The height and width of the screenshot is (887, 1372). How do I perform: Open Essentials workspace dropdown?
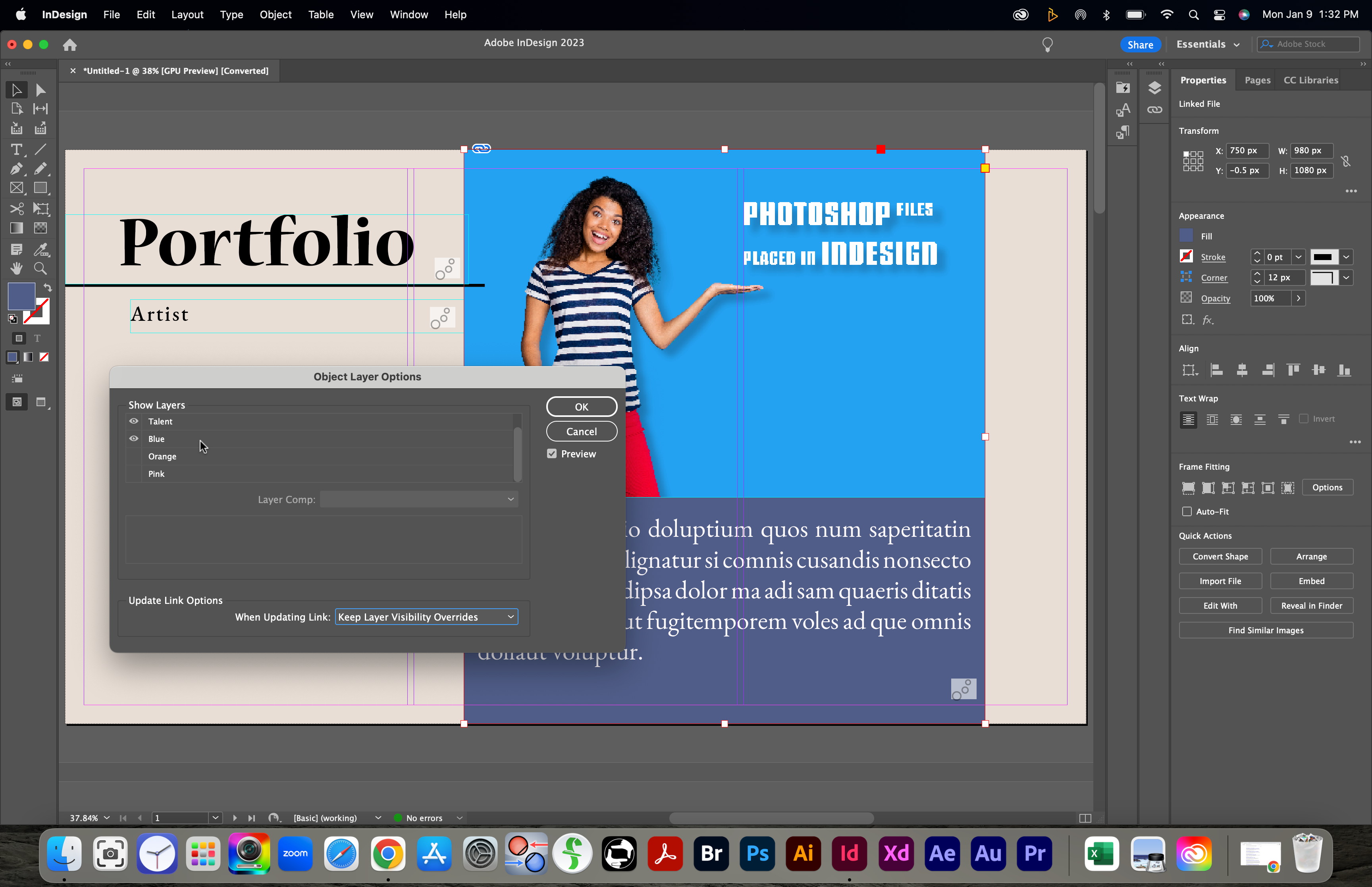[1207, 44]
